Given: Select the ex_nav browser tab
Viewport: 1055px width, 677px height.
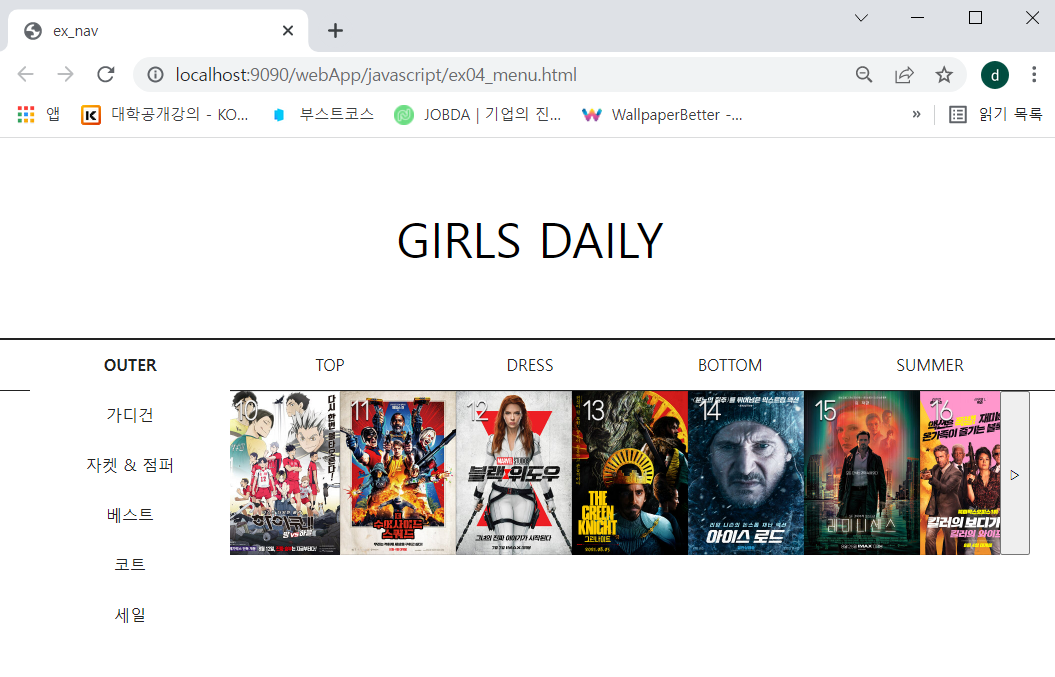Looking at the screenshot, I should (x=158, y=30).
